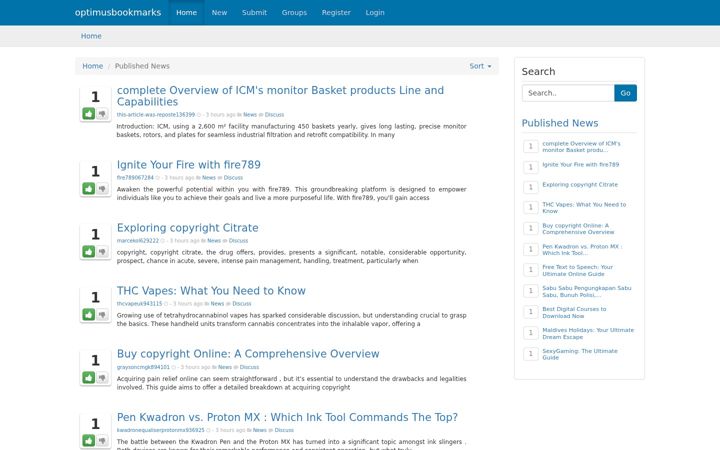
Task: Upvote the ICM's monitor Basket article
Action: (x=89, y=113)
